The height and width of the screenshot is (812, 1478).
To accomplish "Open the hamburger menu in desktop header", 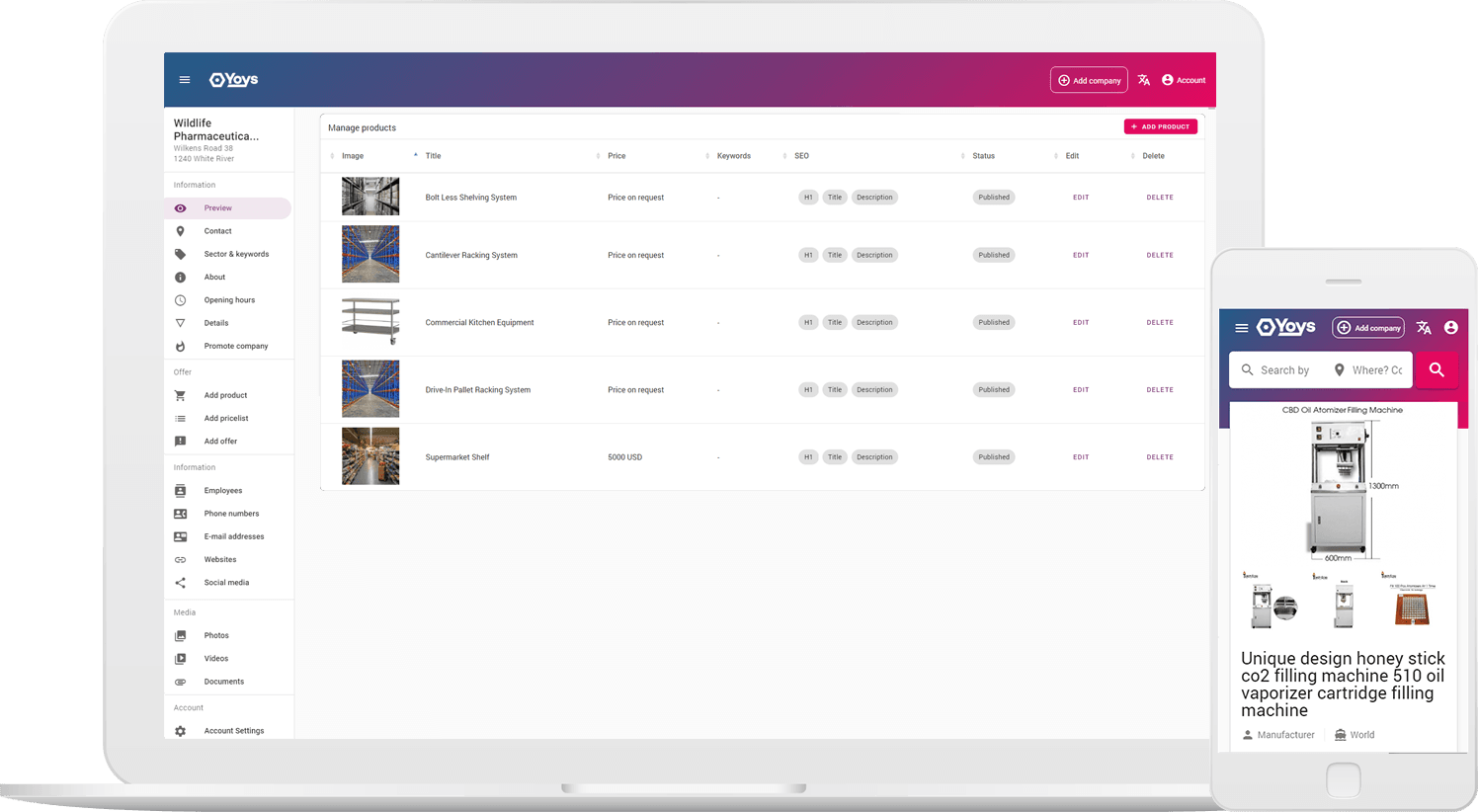I will point(184,80).
